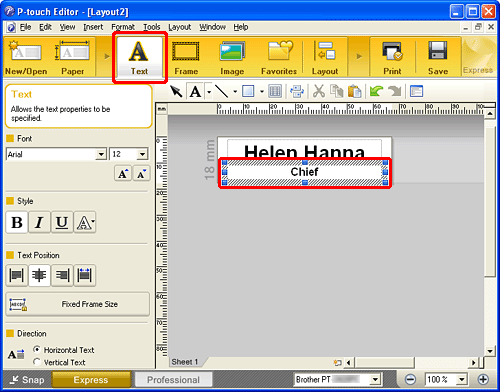Align text to the right
Viewport: 500px width, 392px height.
(x=62, y=275)
